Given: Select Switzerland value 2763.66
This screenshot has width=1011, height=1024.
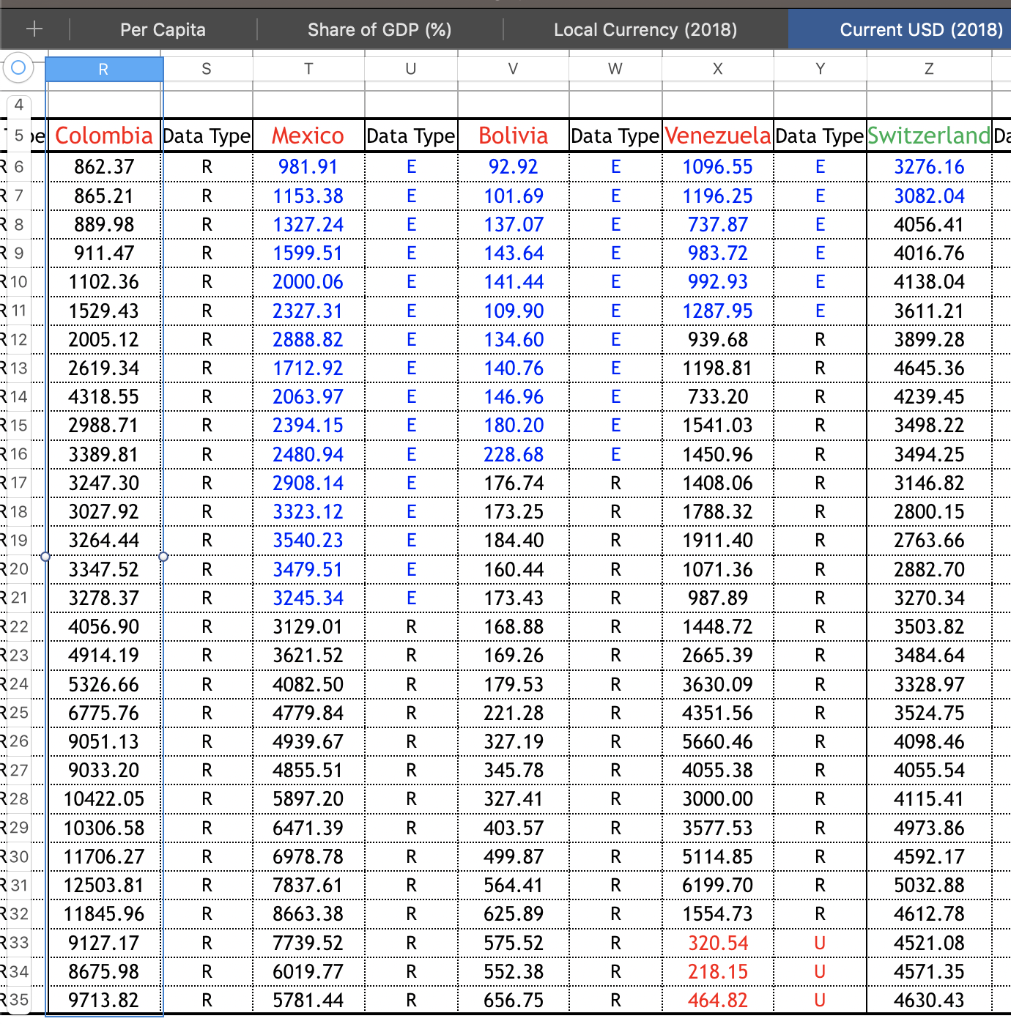Looking at the screenshot, I should 929,541.
